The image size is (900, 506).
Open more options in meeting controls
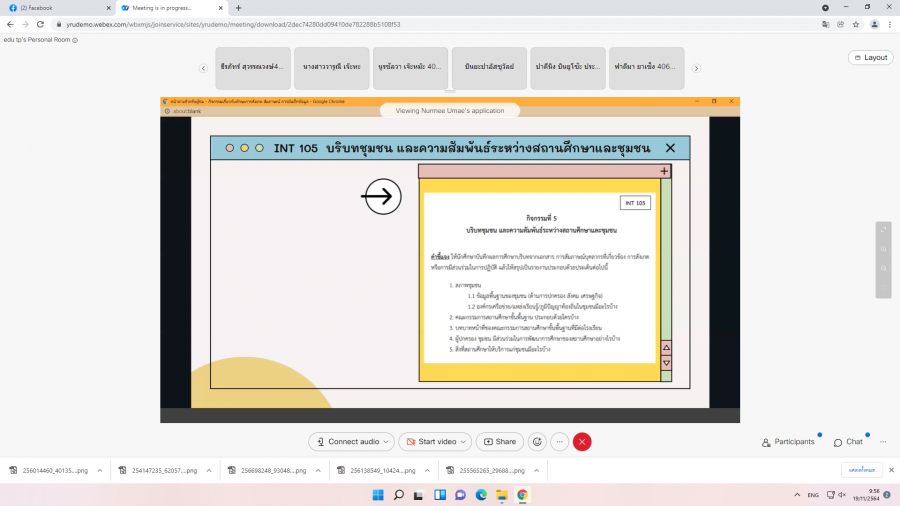[560, 442]
